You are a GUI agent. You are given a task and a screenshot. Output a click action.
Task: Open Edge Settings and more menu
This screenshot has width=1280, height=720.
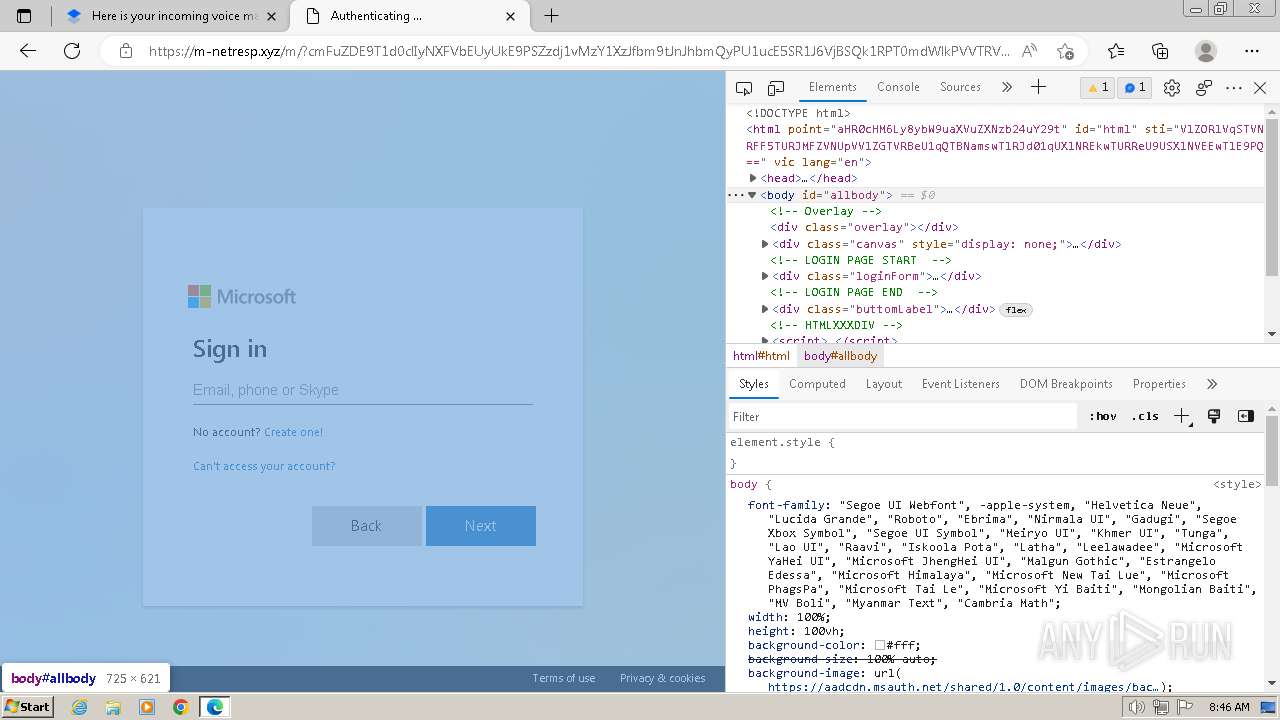click(1252, 51)
